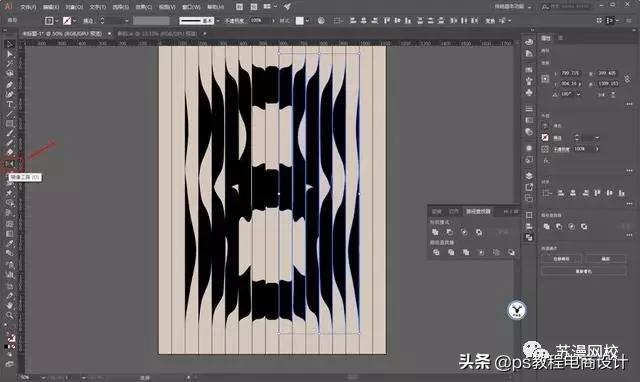640x382 pixels.
Task: Select the Rectangle tool
Action: tap(10, 123)
